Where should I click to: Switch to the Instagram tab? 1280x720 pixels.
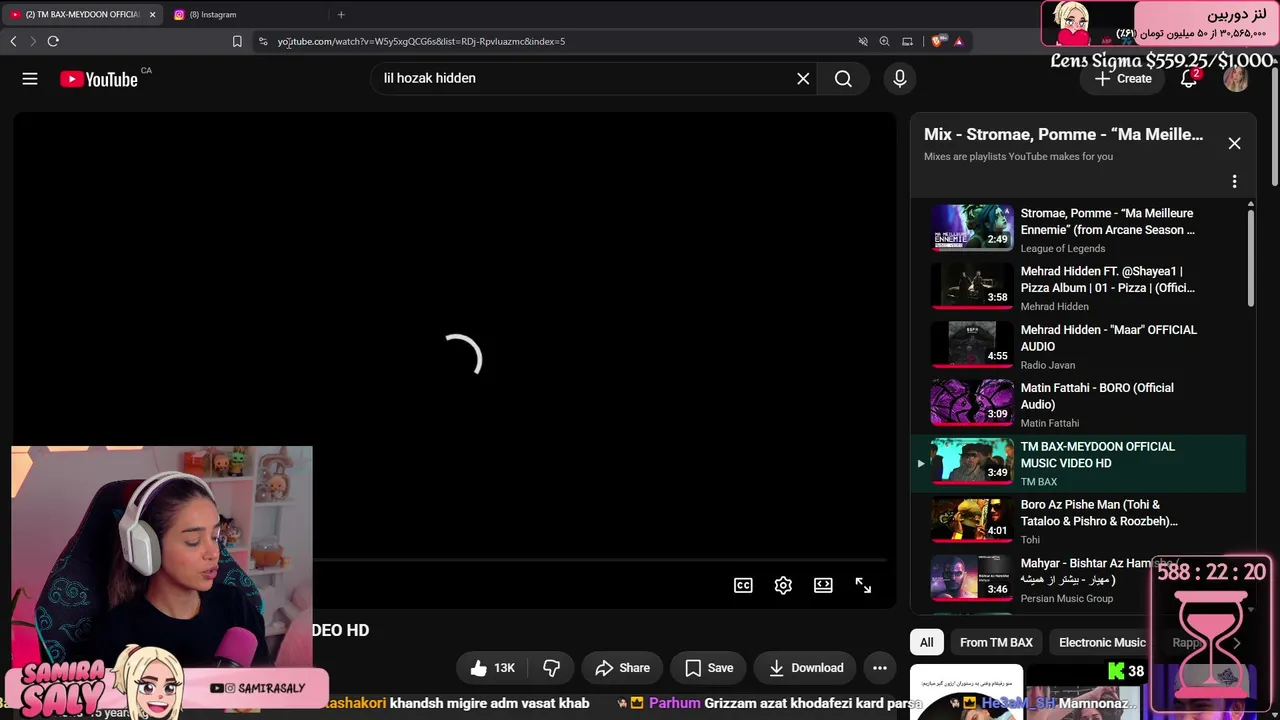[x=248, y=15]
